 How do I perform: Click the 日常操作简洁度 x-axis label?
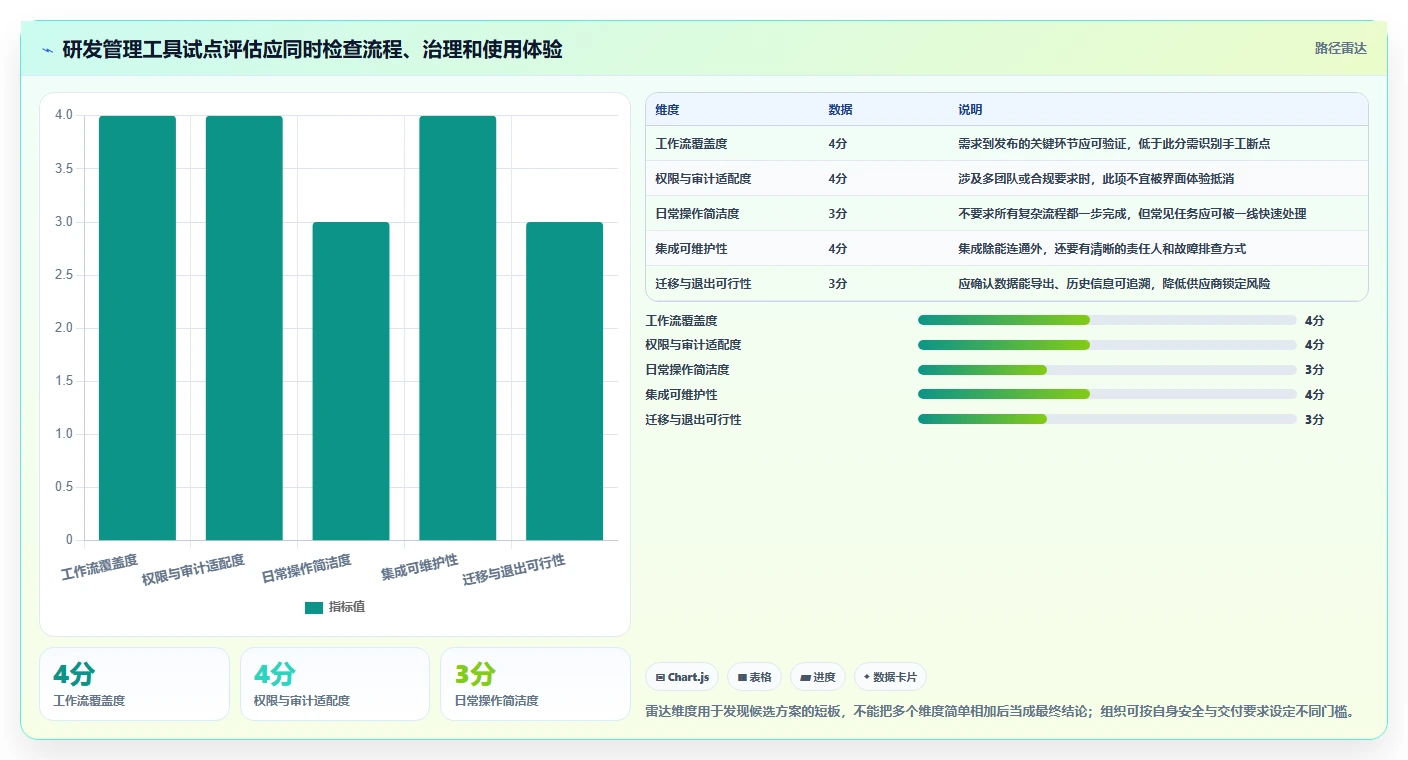pos(307,569)
